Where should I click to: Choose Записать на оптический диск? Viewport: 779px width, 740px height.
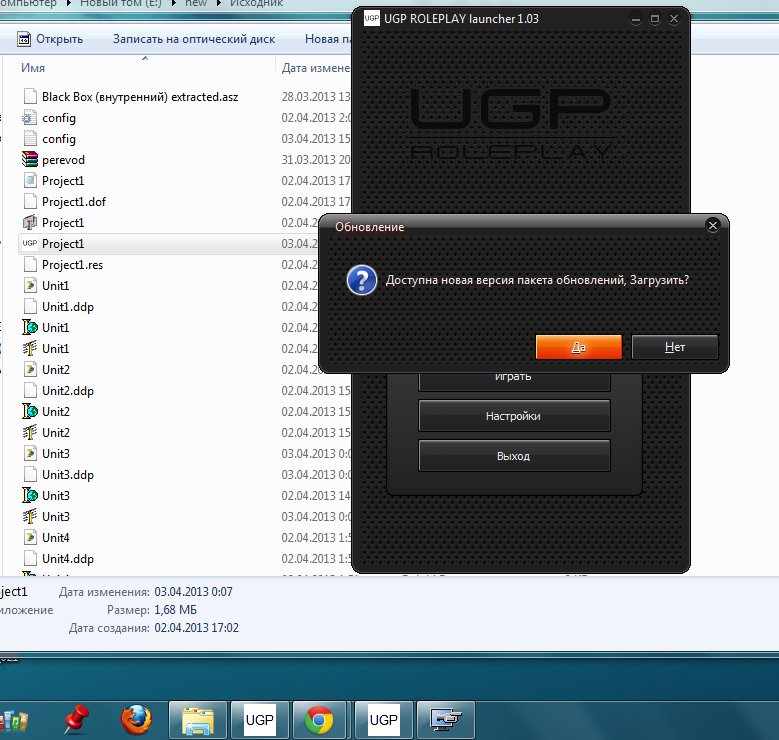pyautogui.click(x=194, y=39)
